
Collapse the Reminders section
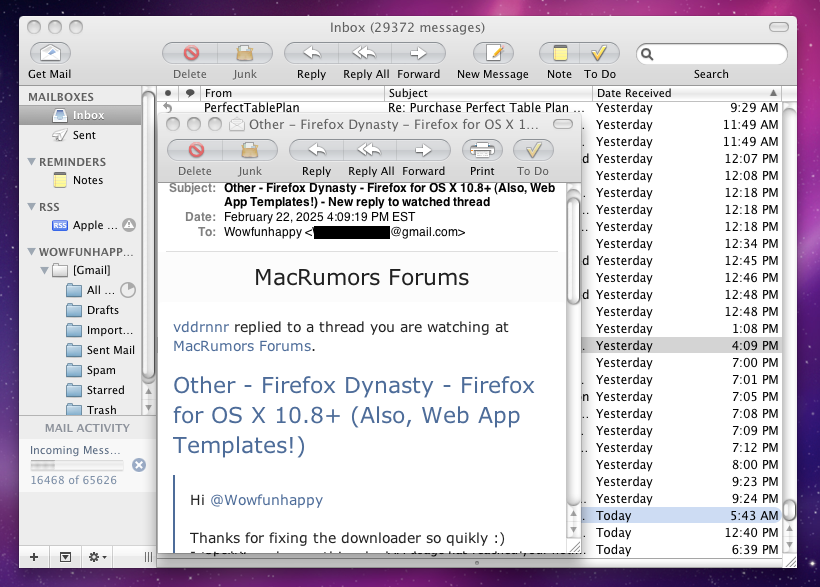(x=32, y=162)
